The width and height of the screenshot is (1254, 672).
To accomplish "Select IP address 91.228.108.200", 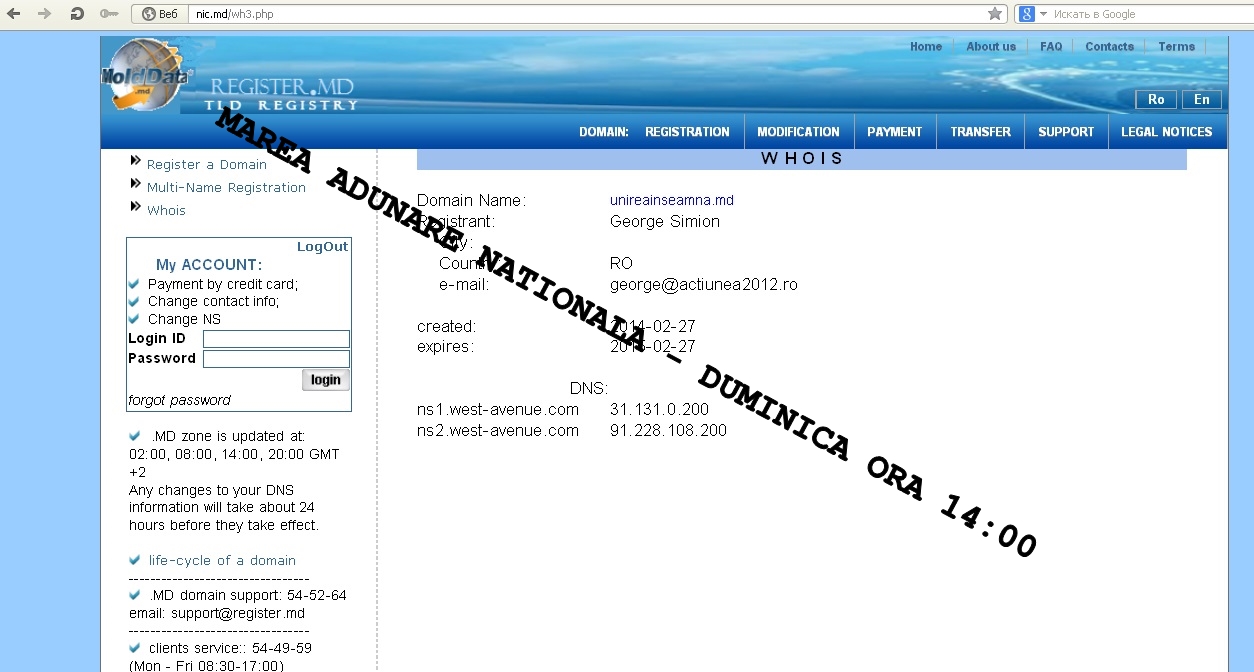I will (x=668, y=431).
